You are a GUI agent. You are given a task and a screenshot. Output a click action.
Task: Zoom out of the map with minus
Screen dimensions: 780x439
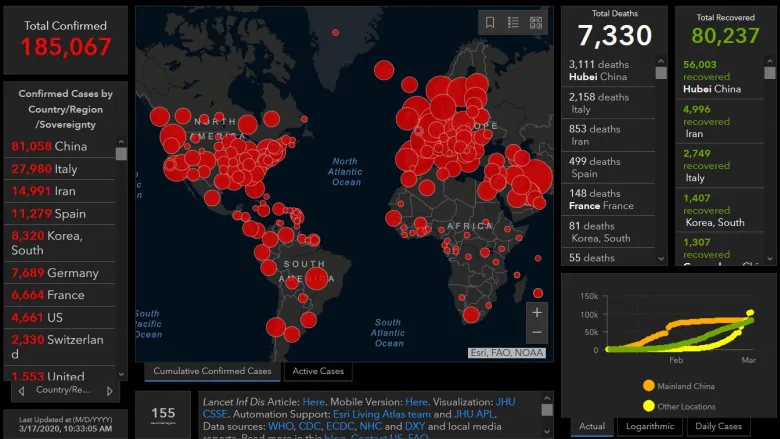coord(537,333)
